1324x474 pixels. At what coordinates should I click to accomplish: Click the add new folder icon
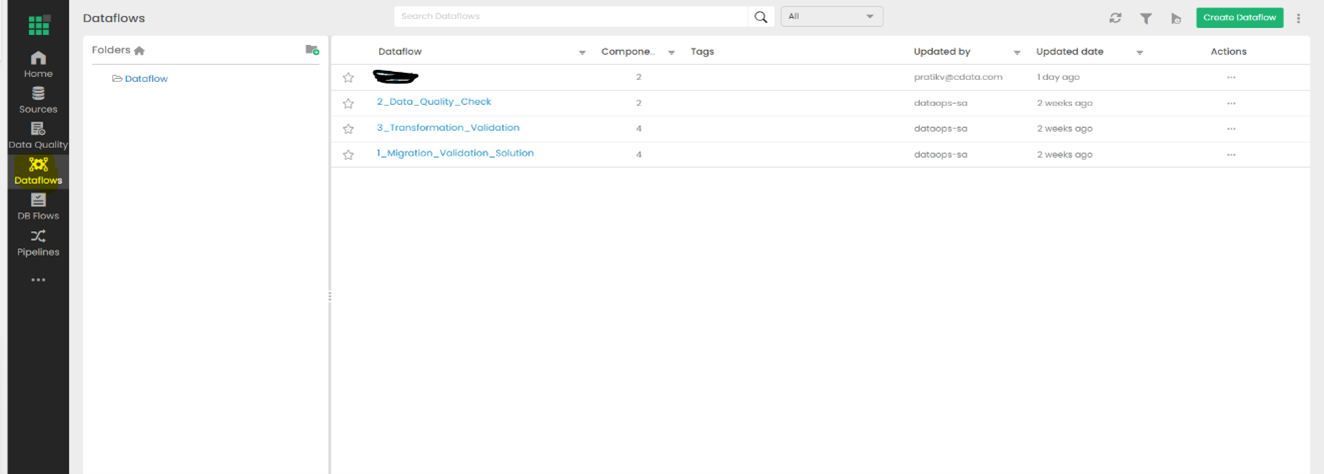[312, 50]
